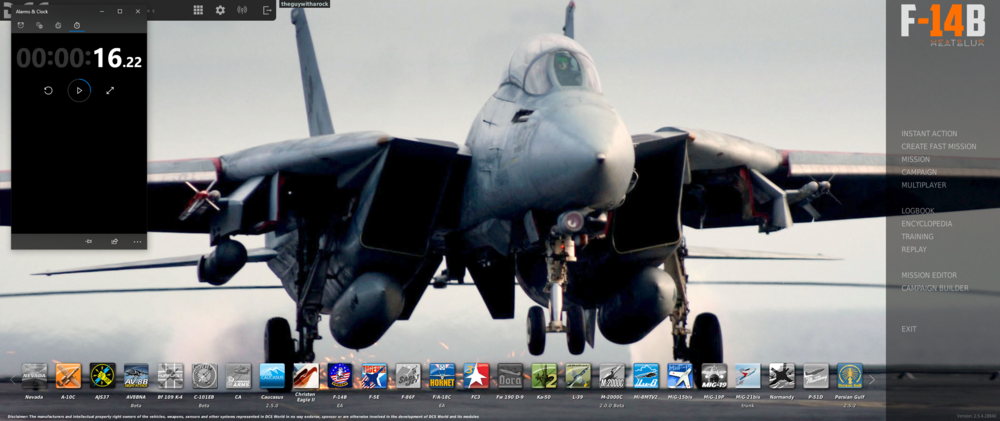Select the FC3 module icon

tap(476, 376)
